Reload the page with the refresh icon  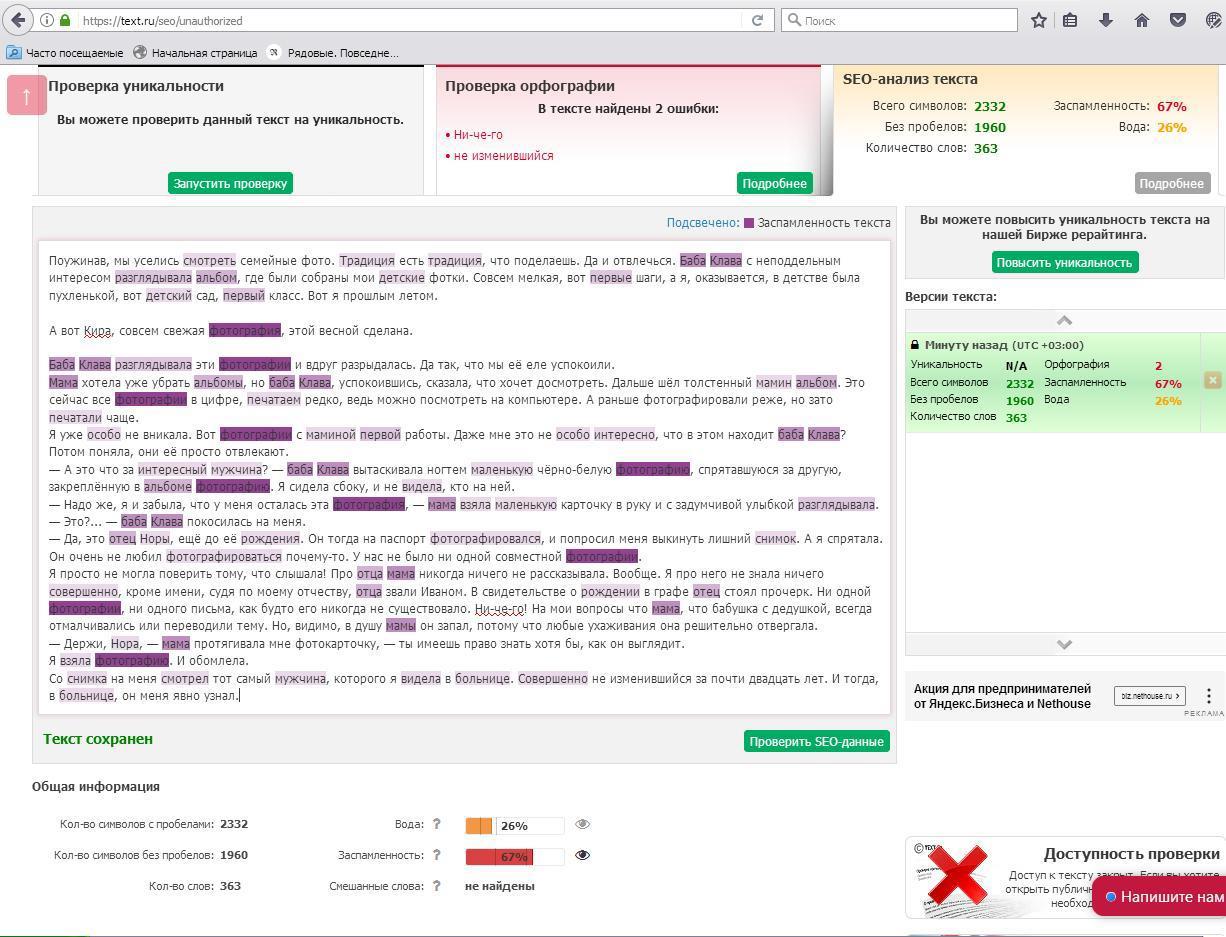click(757, 20)
